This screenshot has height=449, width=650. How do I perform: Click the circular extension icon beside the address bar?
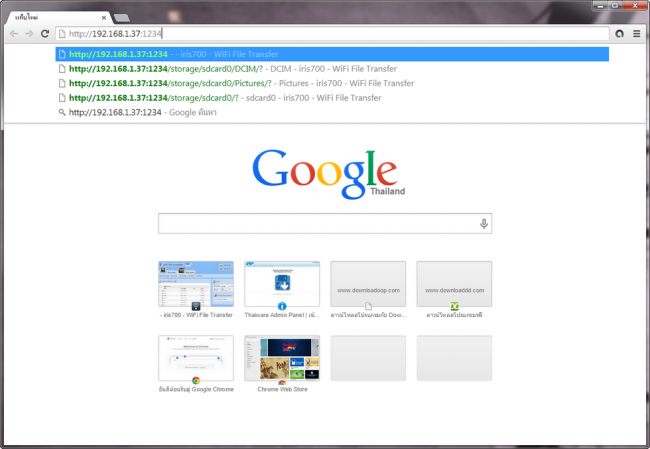(619, 34)
